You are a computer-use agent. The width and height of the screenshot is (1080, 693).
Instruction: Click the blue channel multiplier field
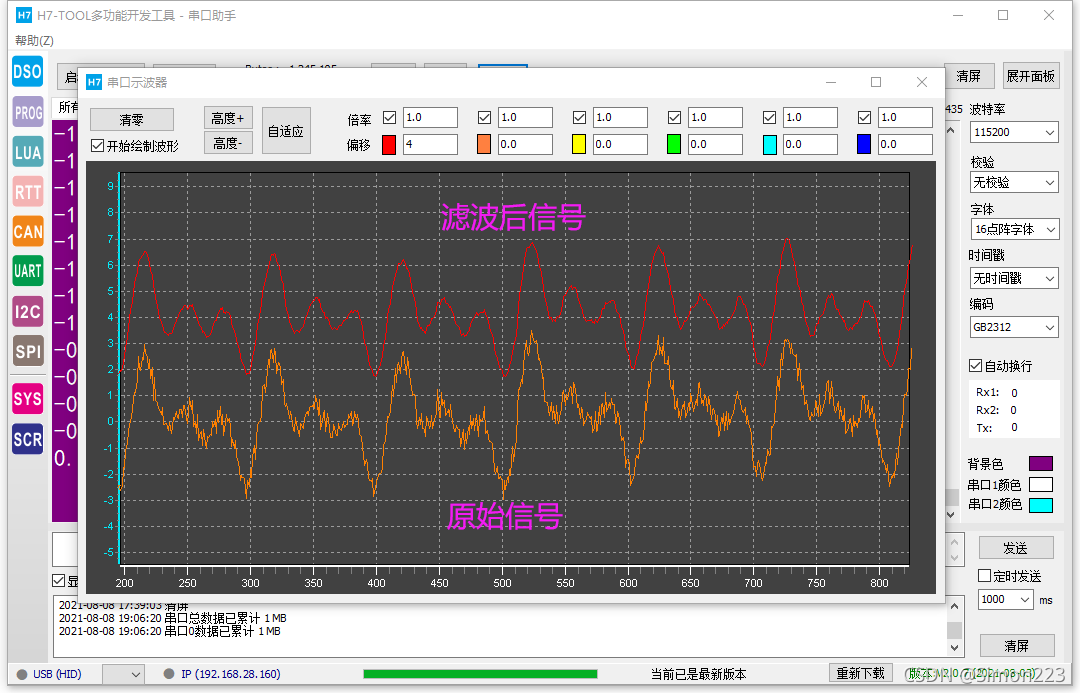coord(906,117)
